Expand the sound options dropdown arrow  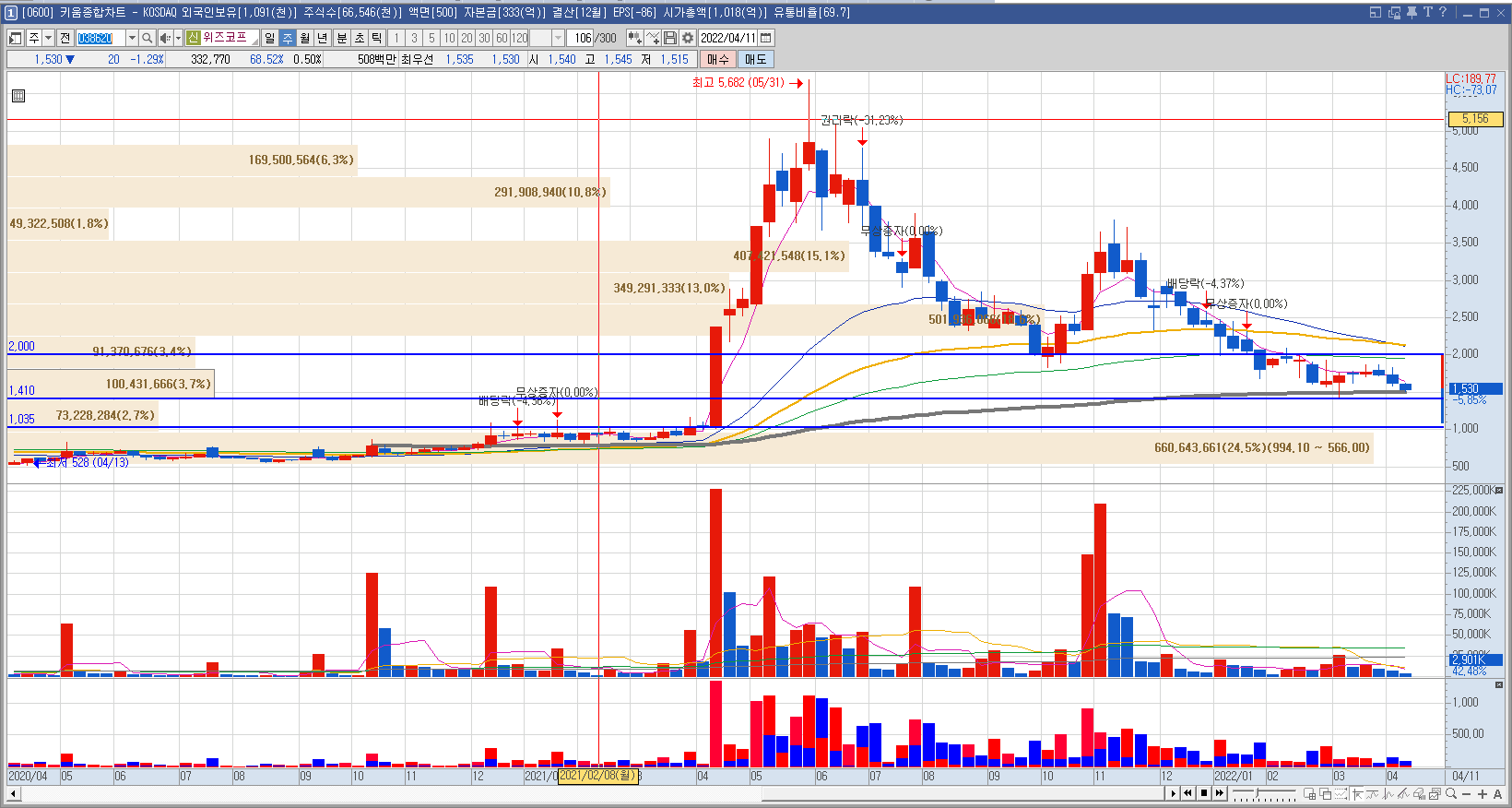(x=178, y=38)
